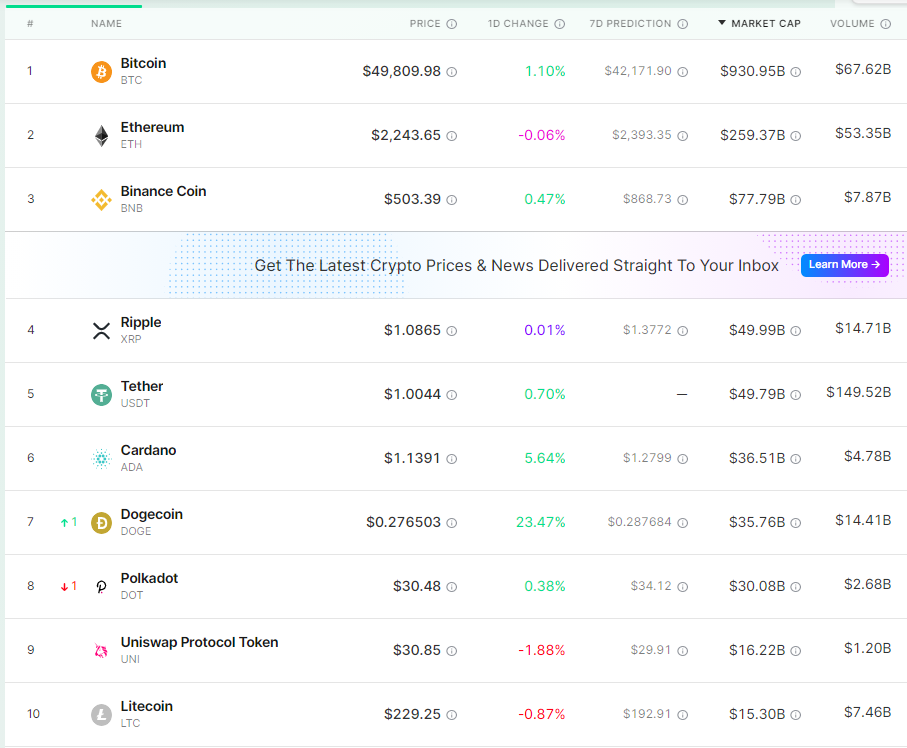Select Polkadot prediction $34.12
The image size is (907, 748).
point(651,586)
